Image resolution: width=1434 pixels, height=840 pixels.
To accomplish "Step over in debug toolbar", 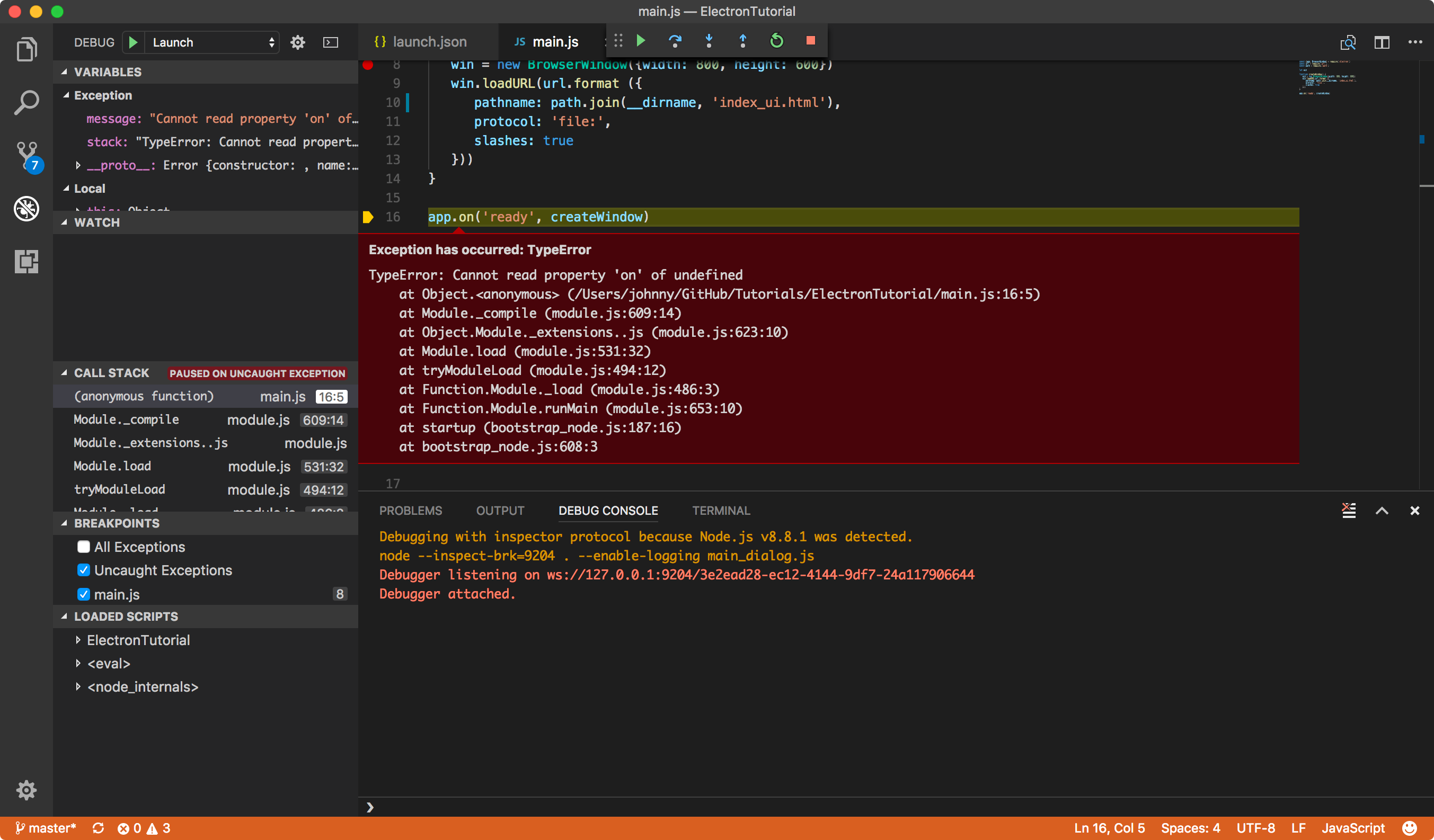I will [x=675, y=40].
